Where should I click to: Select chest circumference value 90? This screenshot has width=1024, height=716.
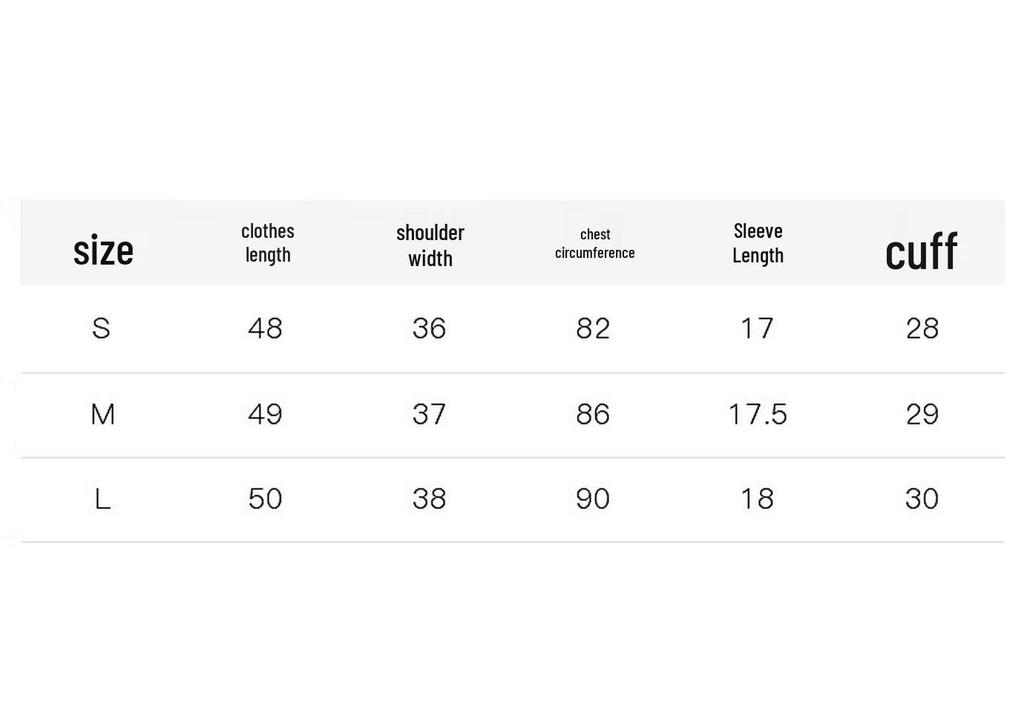pyautogui.click(x=593, y=499)
